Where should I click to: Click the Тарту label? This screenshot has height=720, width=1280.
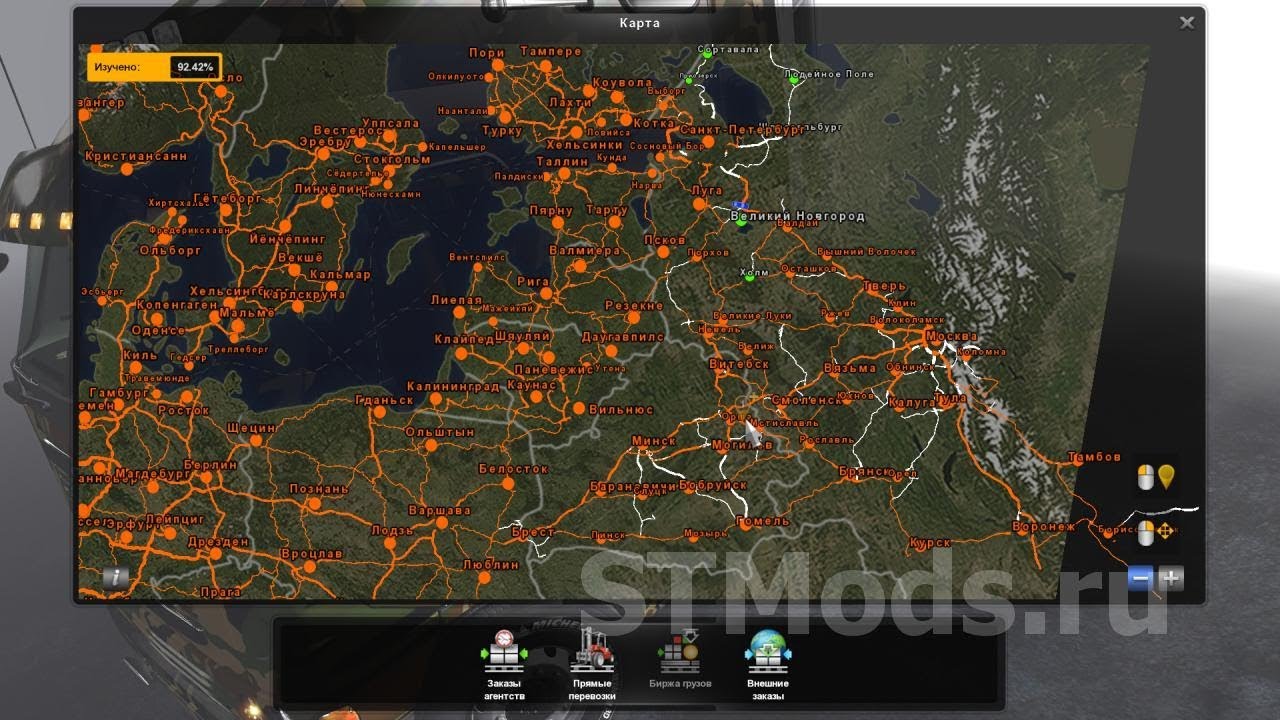point(607,210)
